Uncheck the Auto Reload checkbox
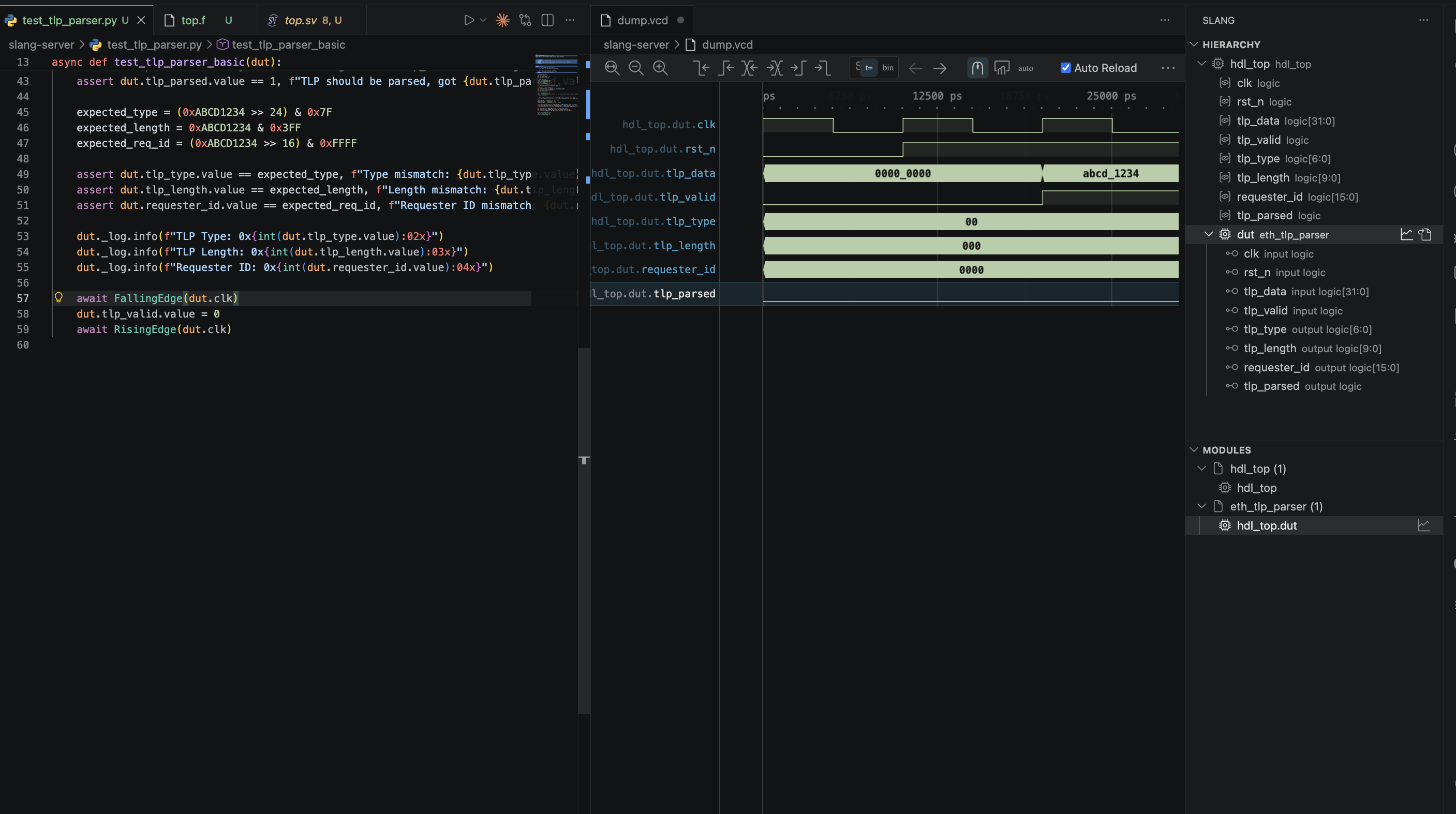This screenshot has height=814, width=1456. 1065,68
